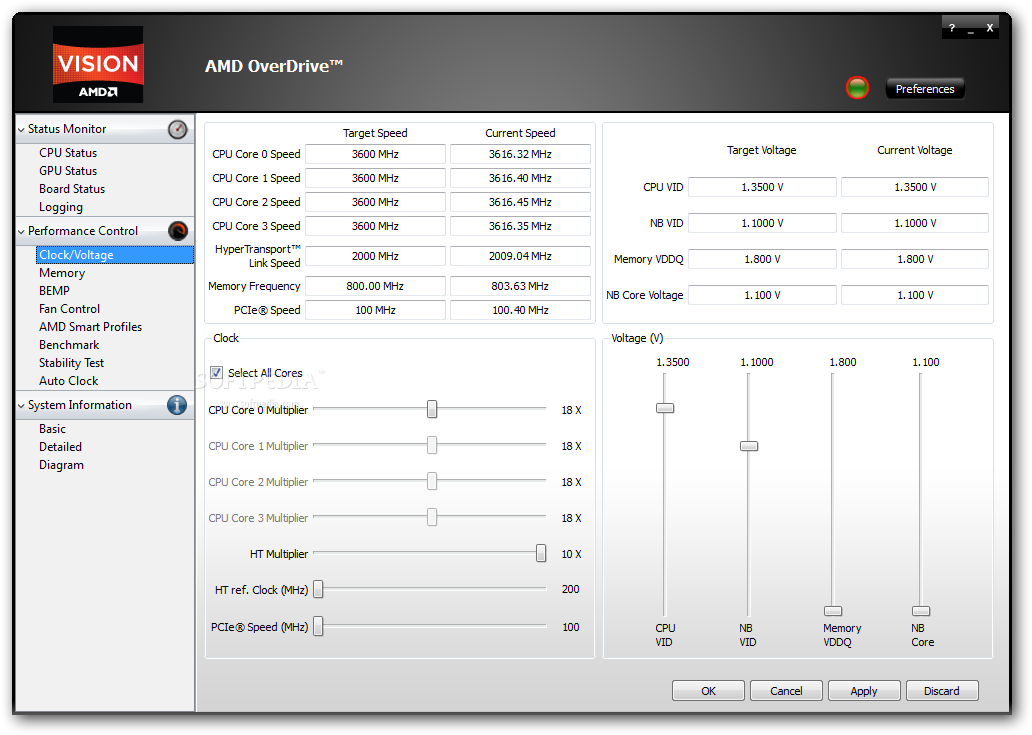This screenshot has width=1032, height=735.
Task: Click the NB VID target voltage field
Action: pos(762,223)
